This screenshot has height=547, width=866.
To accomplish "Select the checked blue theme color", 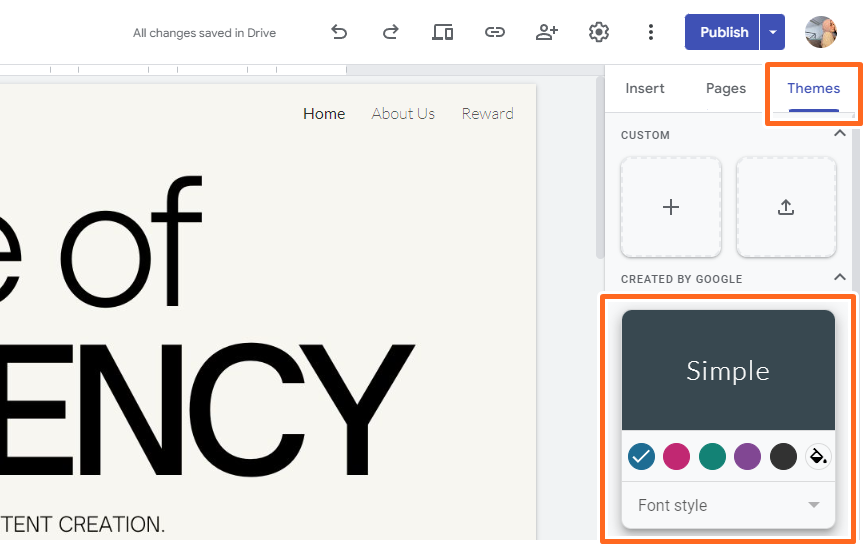I will 641,457.
